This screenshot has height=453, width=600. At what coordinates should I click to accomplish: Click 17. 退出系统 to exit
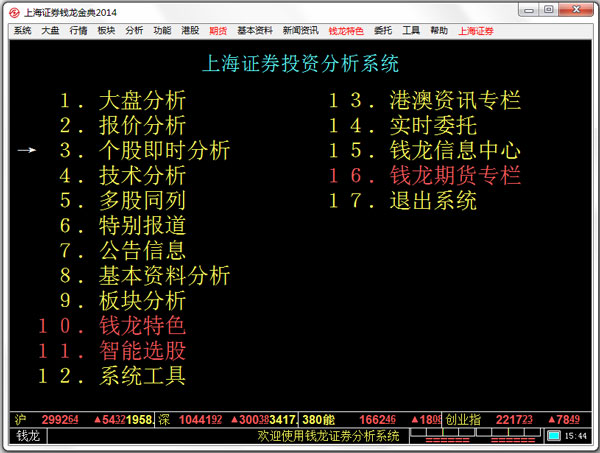point(403,201)
